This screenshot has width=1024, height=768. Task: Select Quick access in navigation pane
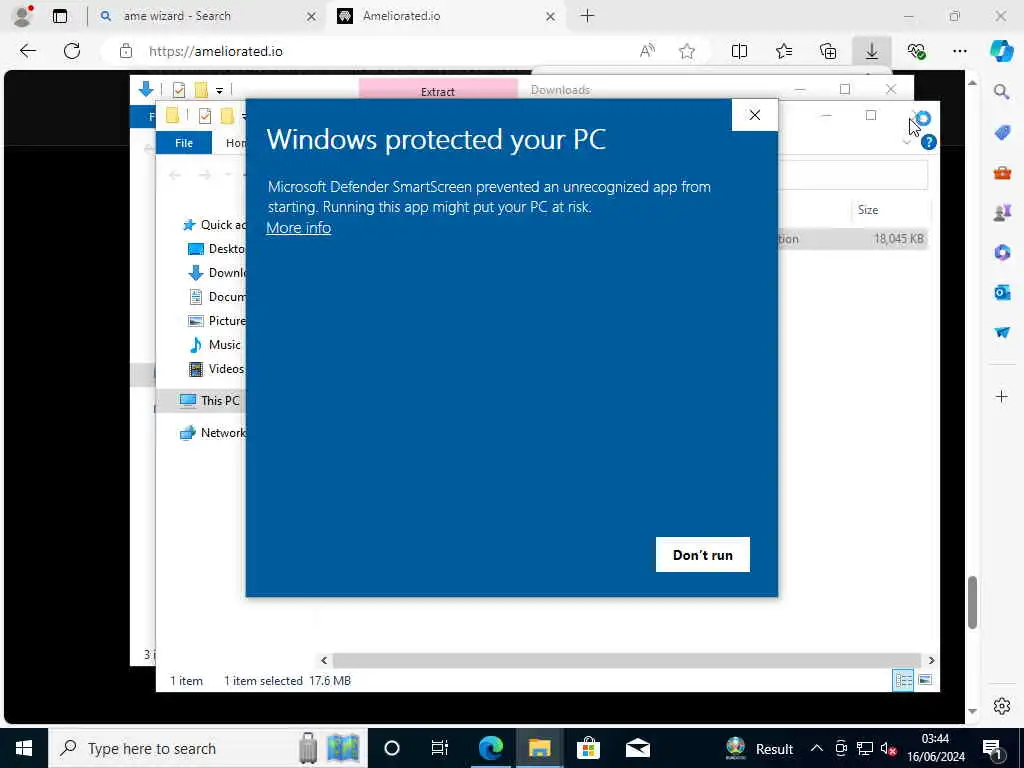click(214, 225)
